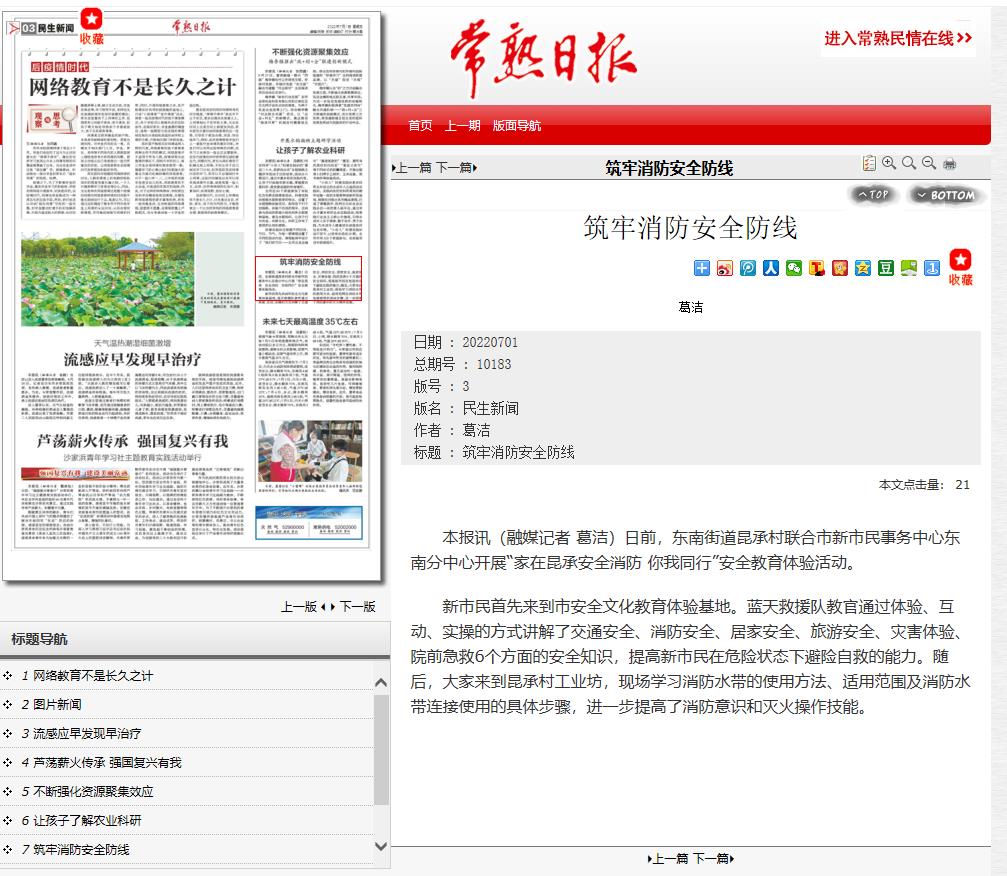The height and width of the screenshot is (876, 1007).
Task: Click the blue number 1 share icon
Action: coord(932,268)
